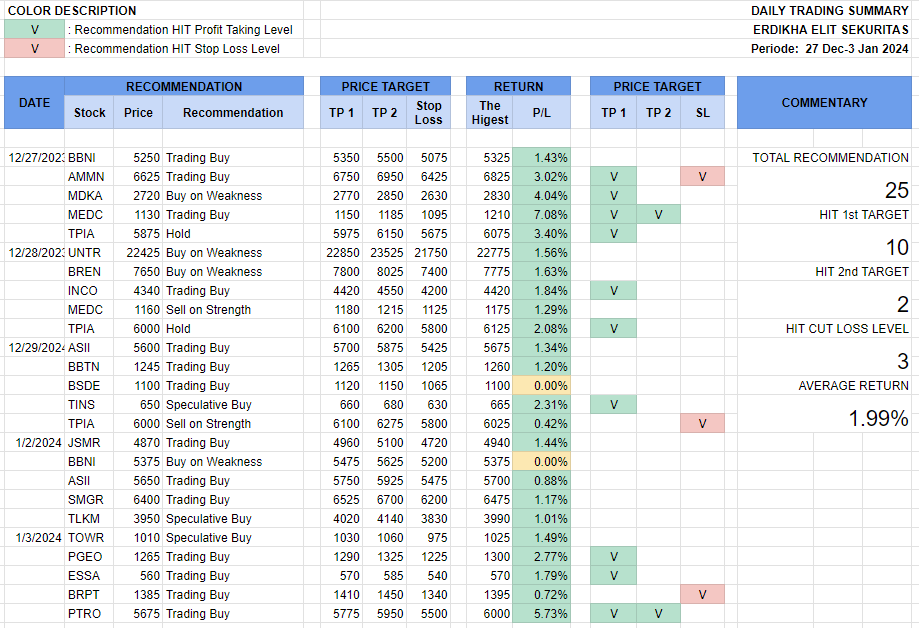Viewport: 919px width, 628px height.
Task: Click the Stop Loss column header
Action: (x=428, y=113)
